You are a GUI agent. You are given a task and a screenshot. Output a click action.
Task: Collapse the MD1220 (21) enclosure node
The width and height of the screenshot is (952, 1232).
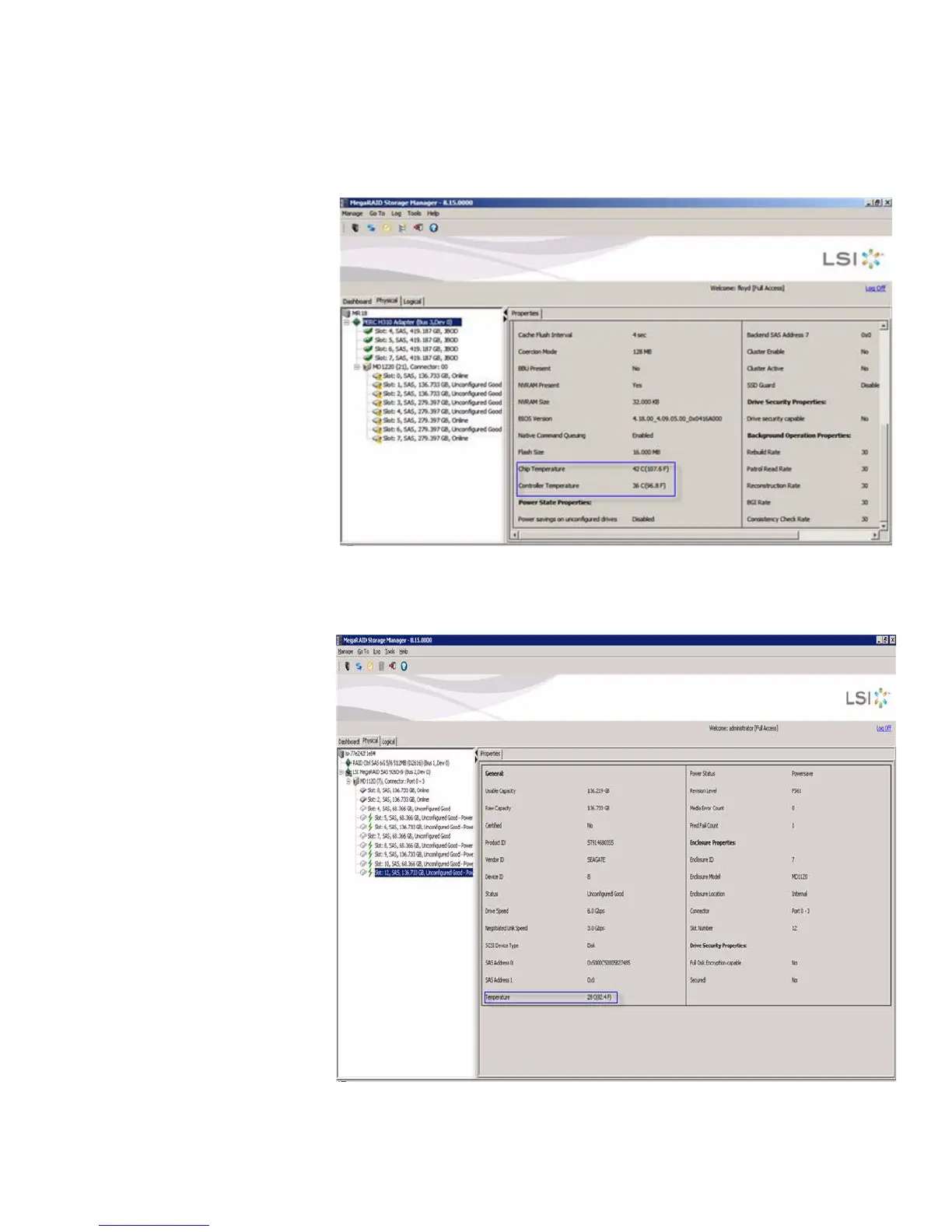[357, 366]
